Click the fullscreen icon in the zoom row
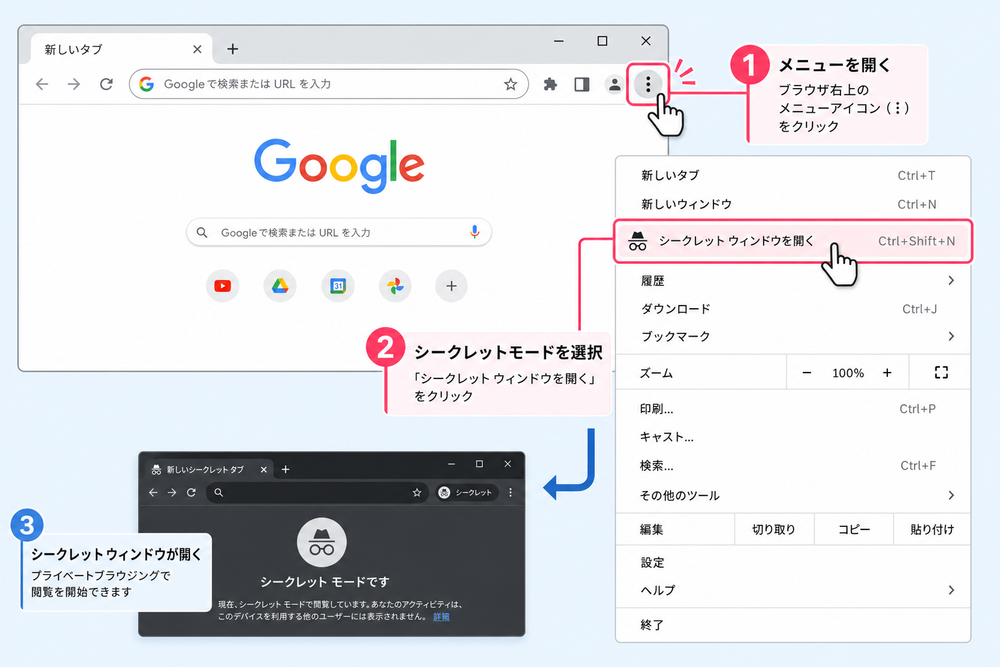 click(x=941, y=372)
